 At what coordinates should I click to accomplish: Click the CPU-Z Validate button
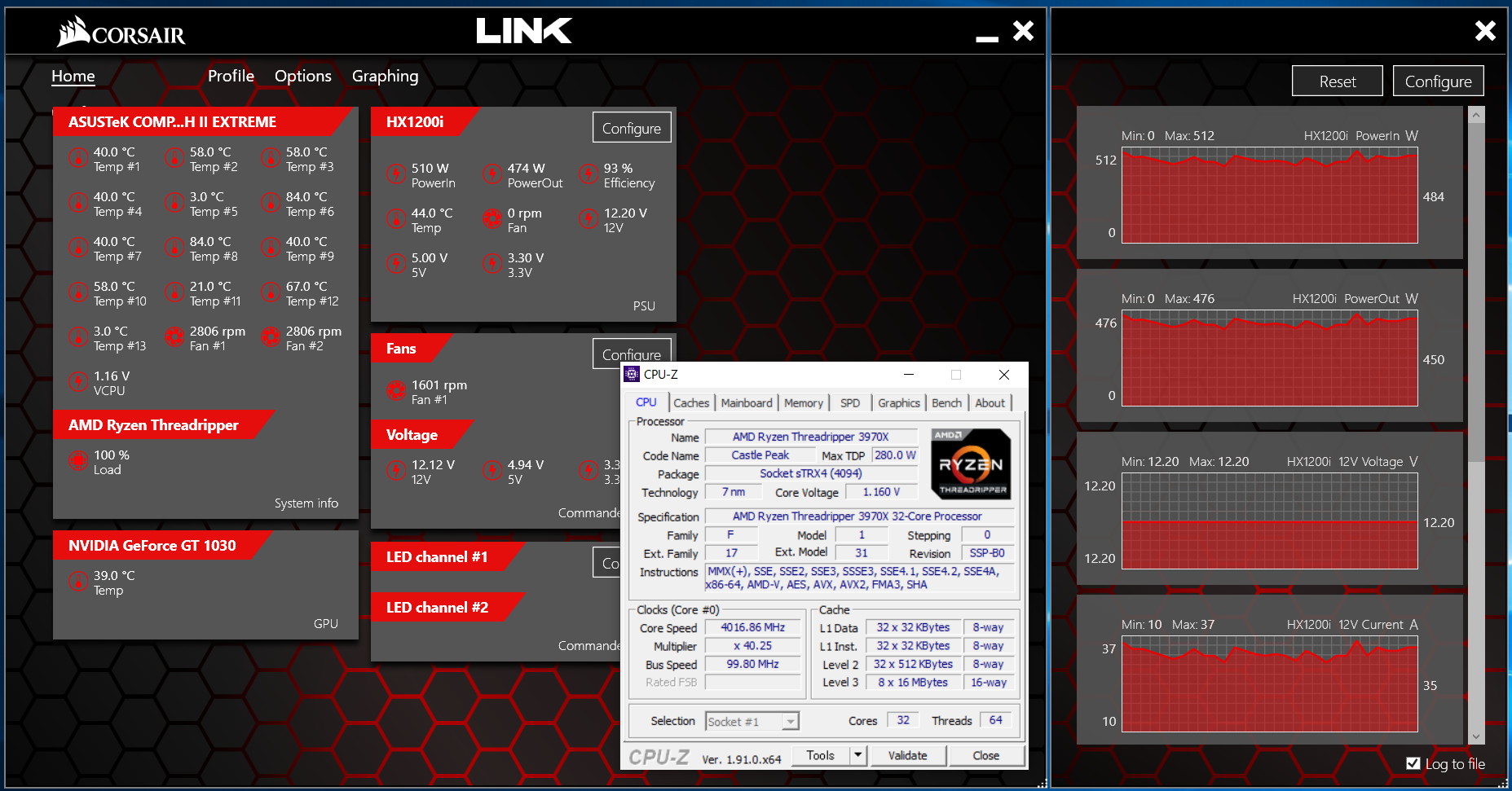(908, 755)
